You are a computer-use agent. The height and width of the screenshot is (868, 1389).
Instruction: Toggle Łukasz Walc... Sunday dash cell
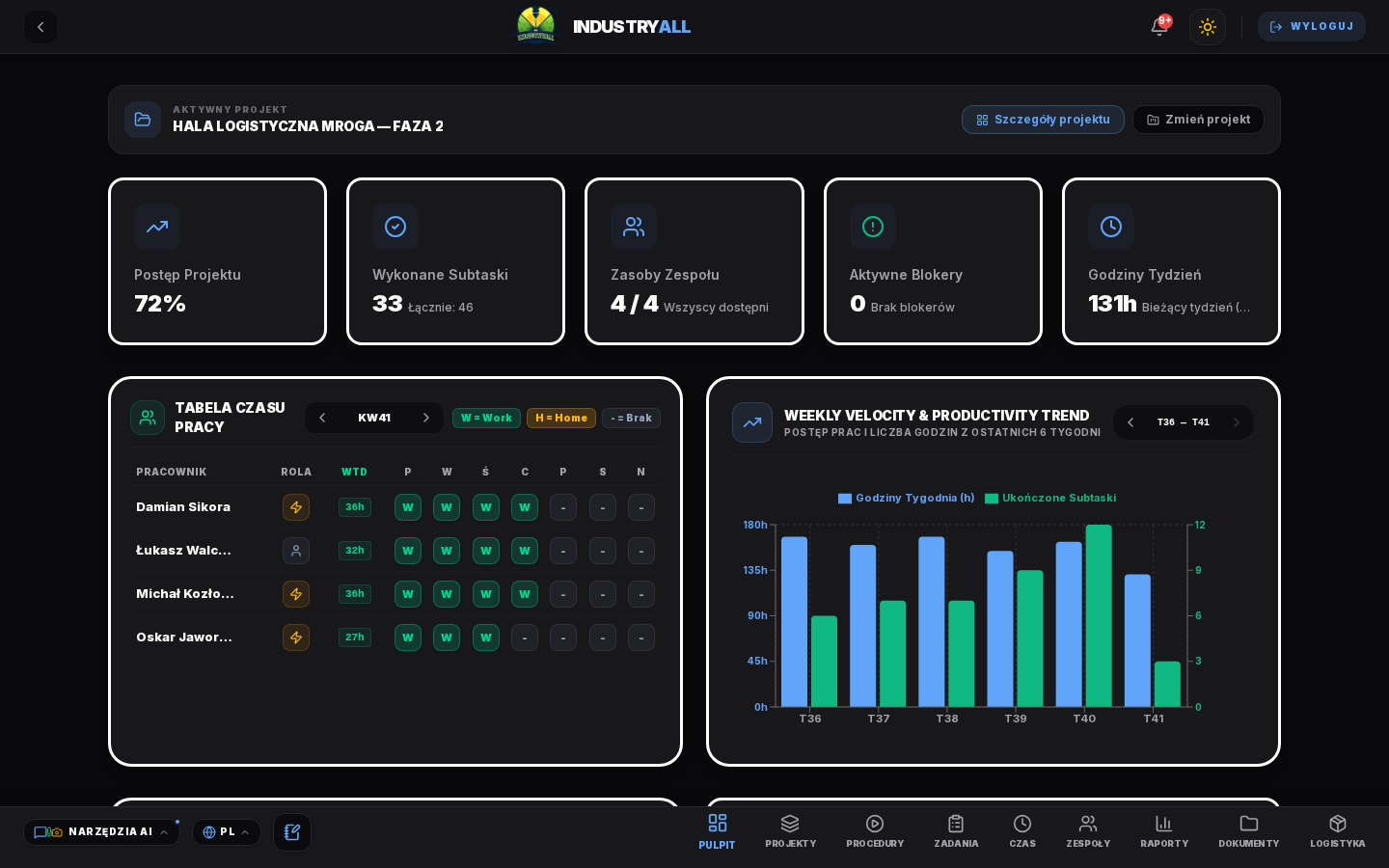click(x=641, y=551)
